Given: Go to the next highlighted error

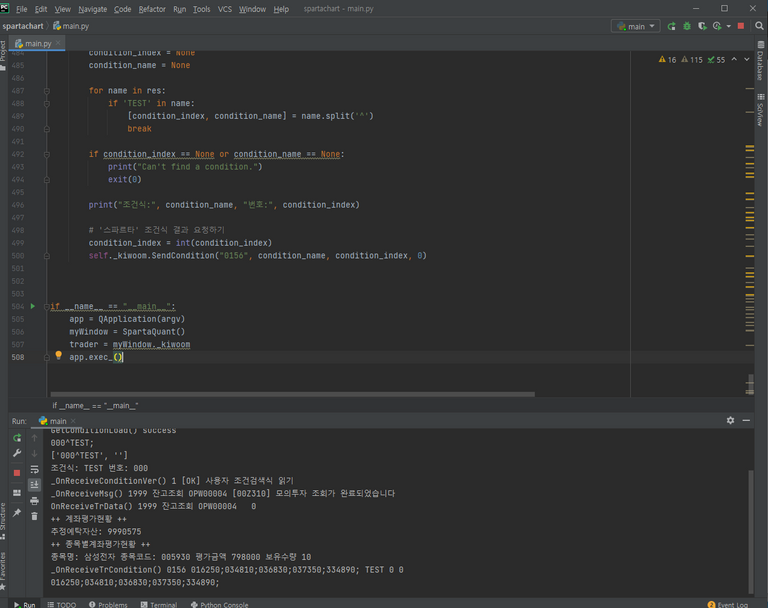Looking at the screenshot, I should pyautogui.click(x=746, y=59).
